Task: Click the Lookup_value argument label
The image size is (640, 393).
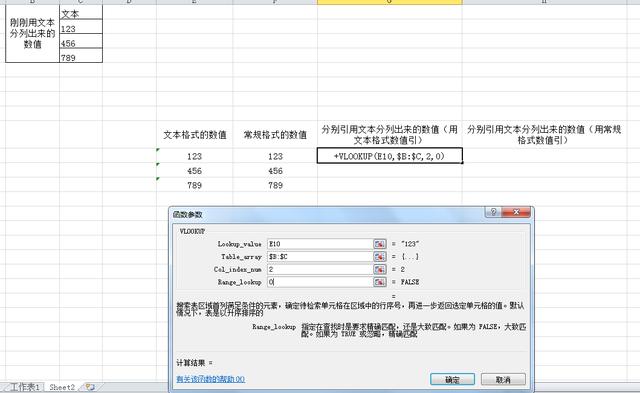Action: coord(239,244)
